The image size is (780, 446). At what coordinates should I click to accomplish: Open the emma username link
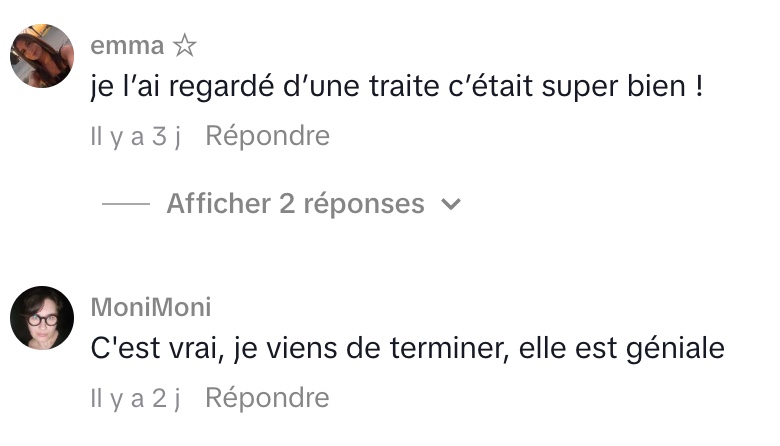[126, 46]
